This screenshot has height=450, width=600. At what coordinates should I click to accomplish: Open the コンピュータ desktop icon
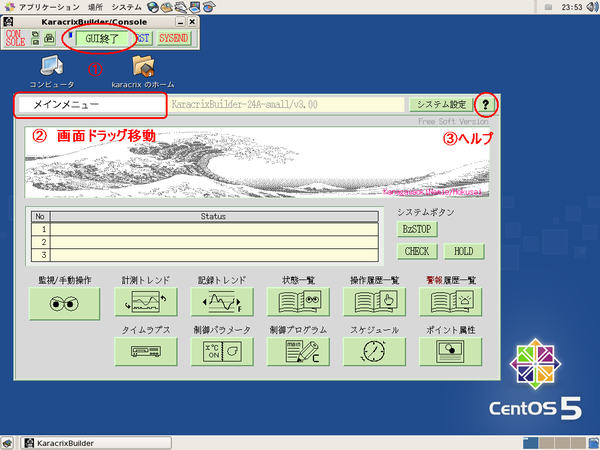coord(52,65)
